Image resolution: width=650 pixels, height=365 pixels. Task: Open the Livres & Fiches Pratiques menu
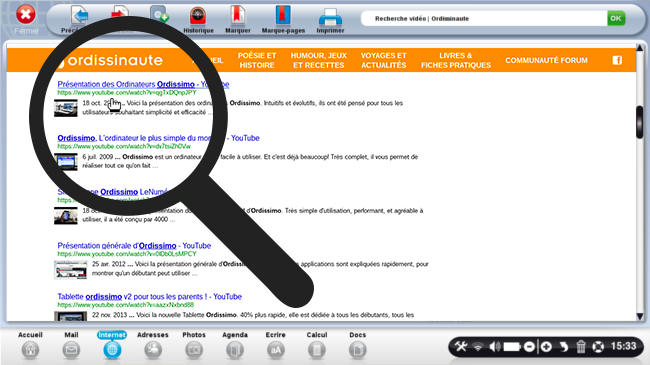(x=456, y=60)
